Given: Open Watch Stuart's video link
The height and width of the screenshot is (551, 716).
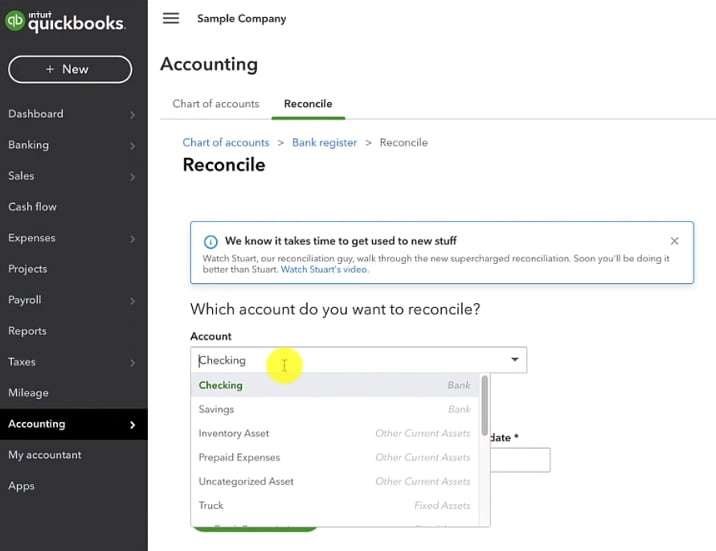Looking at the screenshot, I should pos(324,269).
